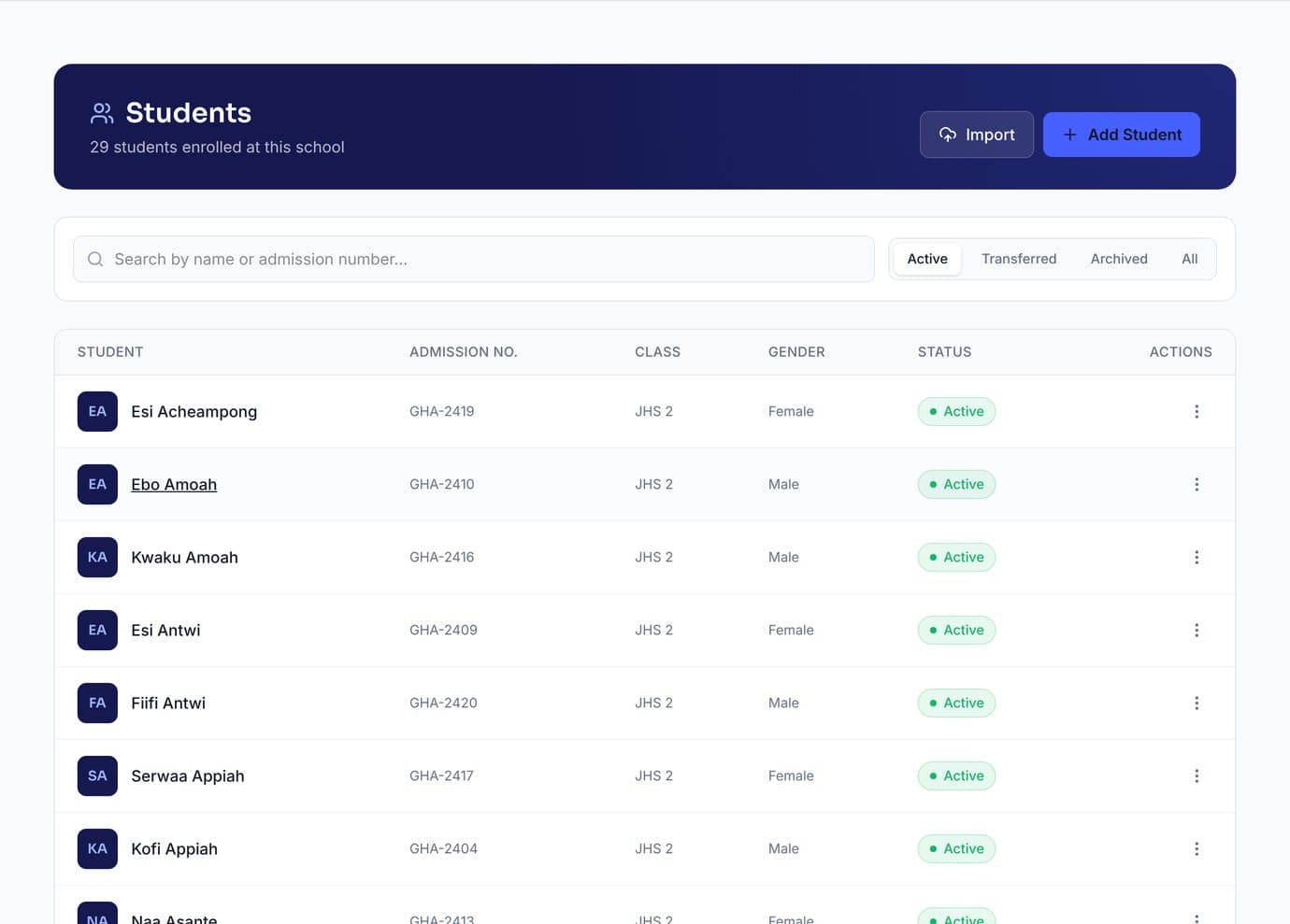
Task: Open actions menu for Ebo Amoah
Action: (1197, 484)
